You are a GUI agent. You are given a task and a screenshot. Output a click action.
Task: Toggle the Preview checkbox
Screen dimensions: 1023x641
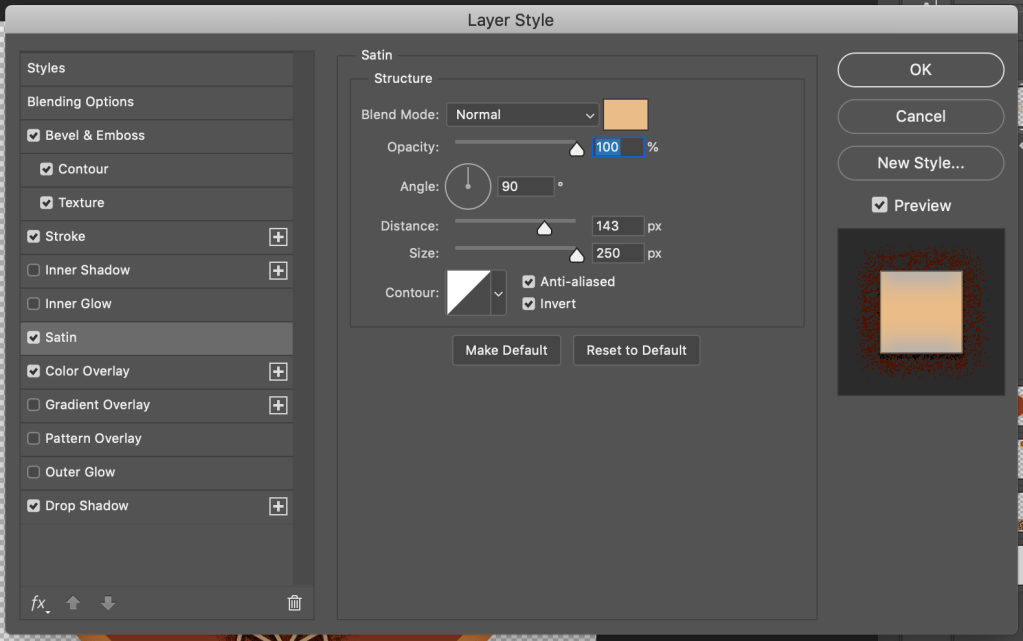pyautogui.click(x=880, y=205)
